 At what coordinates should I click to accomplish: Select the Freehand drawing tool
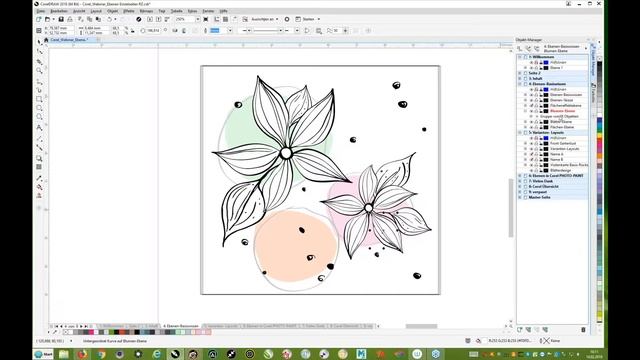[39, 81]
